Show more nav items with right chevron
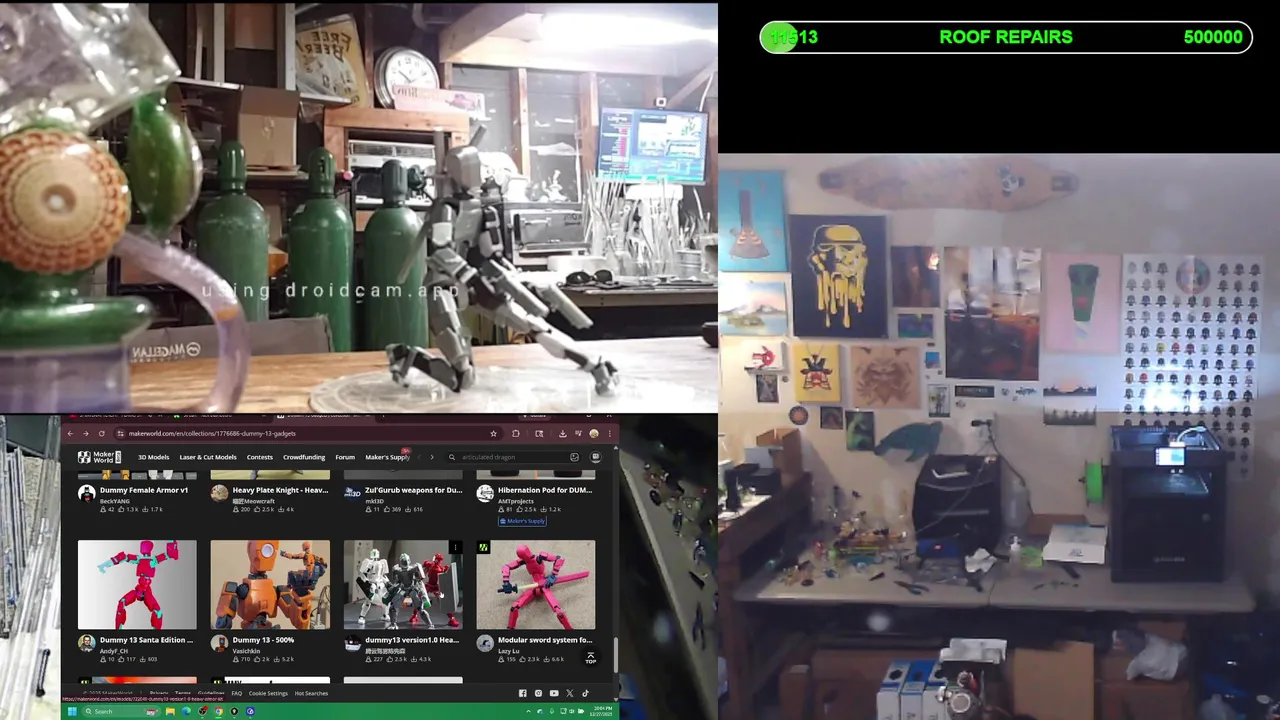Viewport: 1280px width, 720px height. (432, 457)
